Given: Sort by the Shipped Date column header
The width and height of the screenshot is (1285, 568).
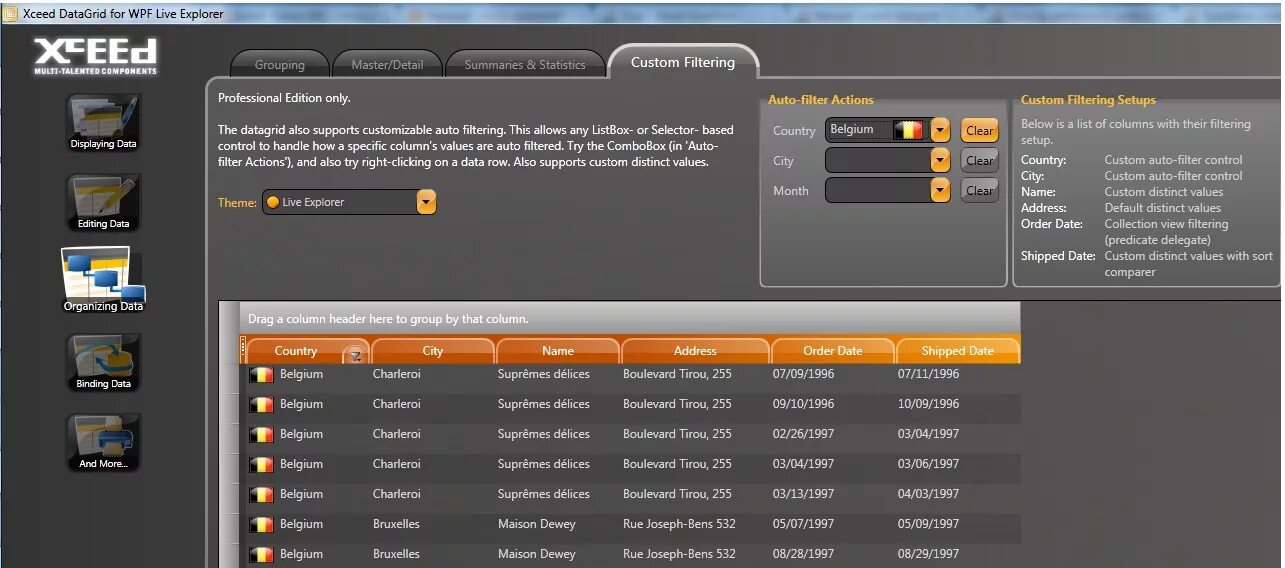Looking at the screenshot, I should [958, 351].
